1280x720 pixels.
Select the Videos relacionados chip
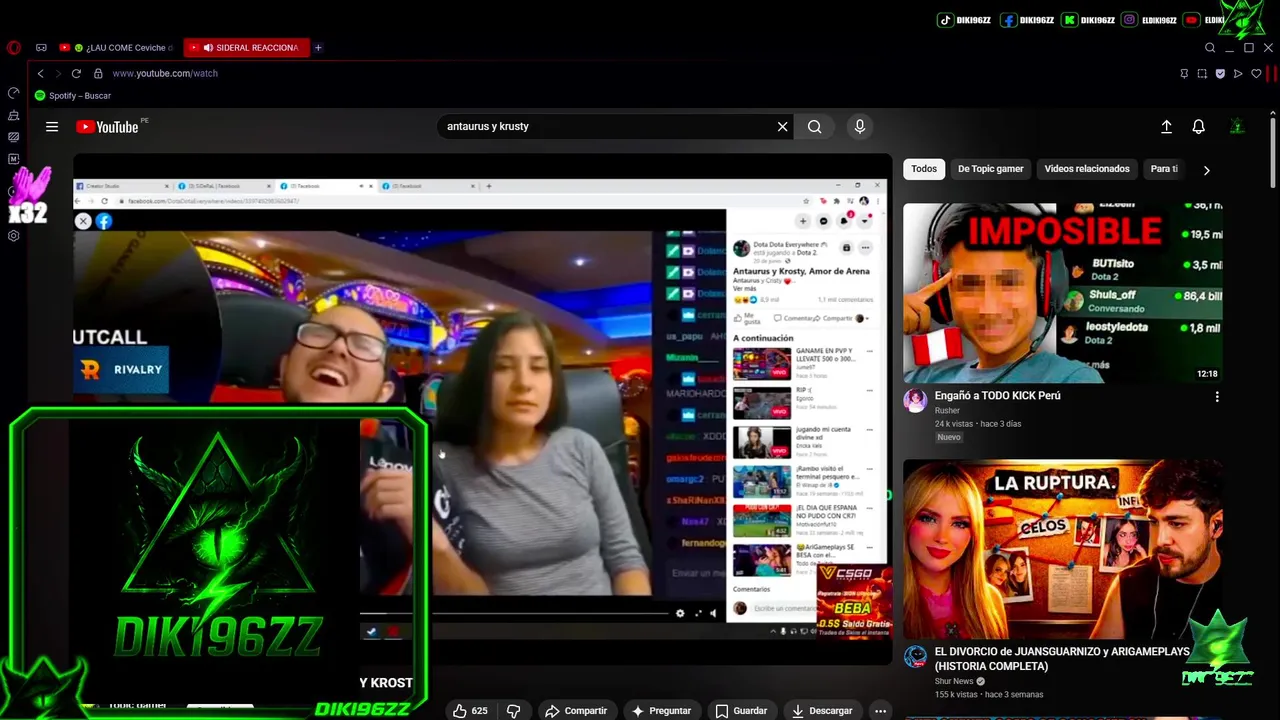pos(1087,169)
